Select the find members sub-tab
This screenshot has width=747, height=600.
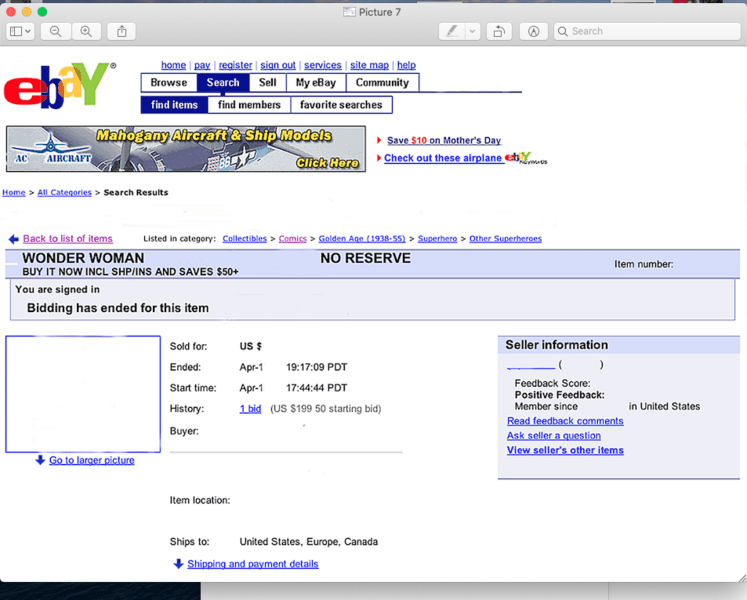pos(249,105)
